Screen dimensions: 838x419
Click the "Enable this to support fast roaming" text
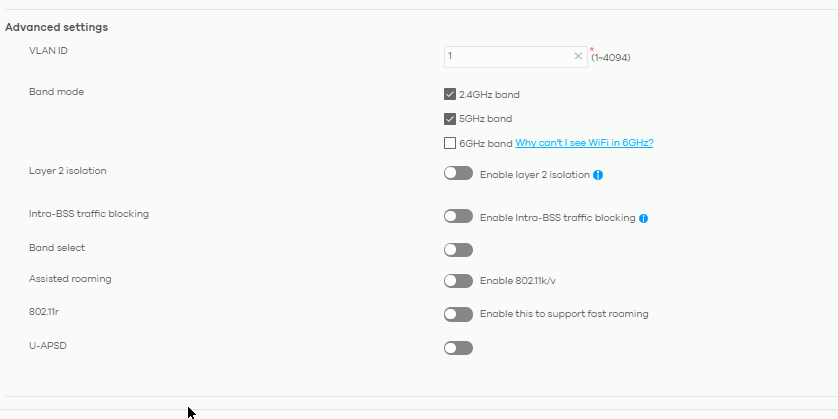pos(564,314)
